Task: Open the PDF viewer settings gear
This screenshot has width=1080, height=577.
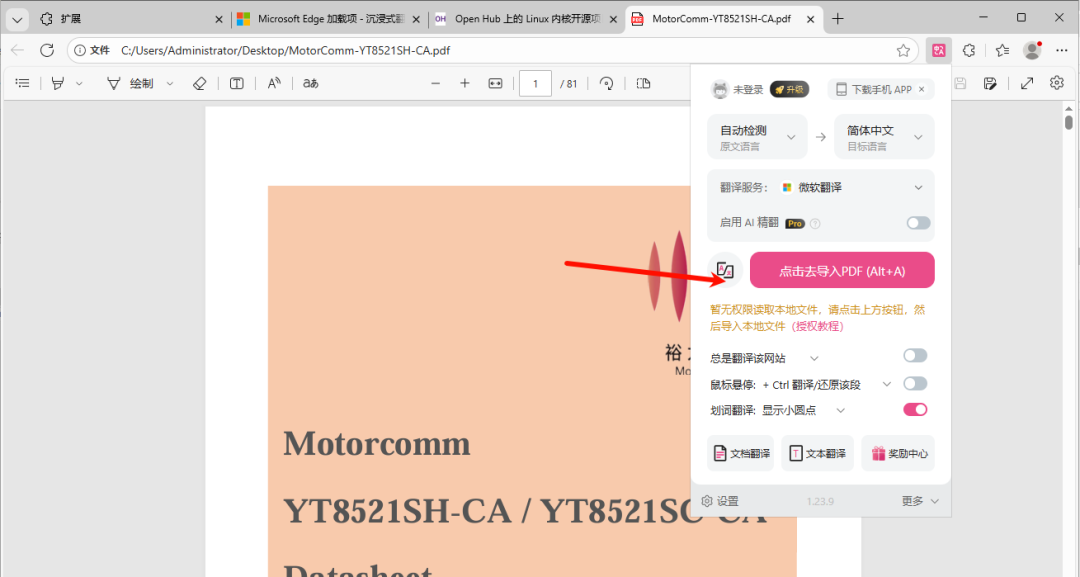Action: coord(1057,83)
